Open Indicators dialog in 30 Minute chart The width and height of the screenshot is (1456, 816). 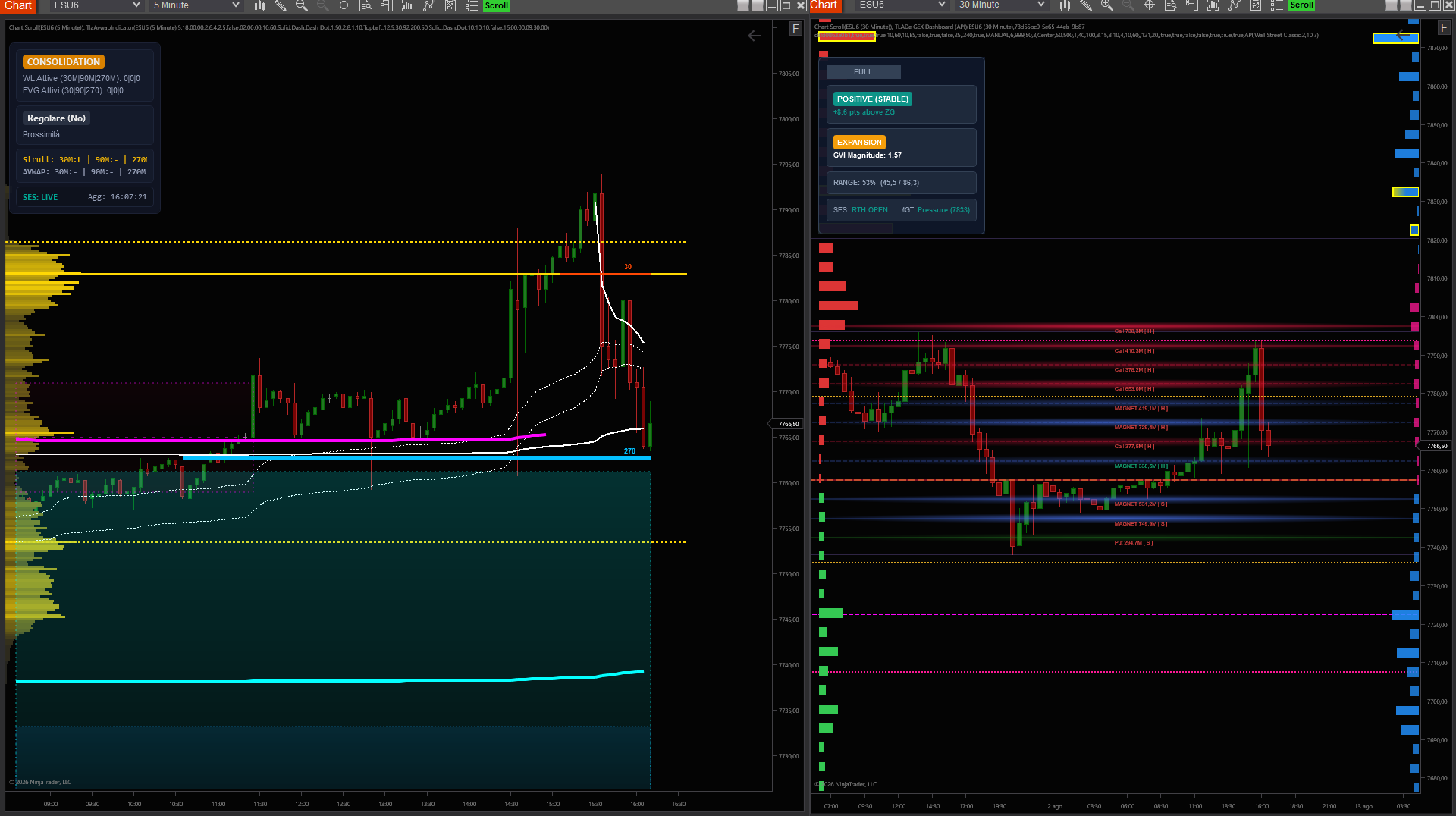point(1213,5)
